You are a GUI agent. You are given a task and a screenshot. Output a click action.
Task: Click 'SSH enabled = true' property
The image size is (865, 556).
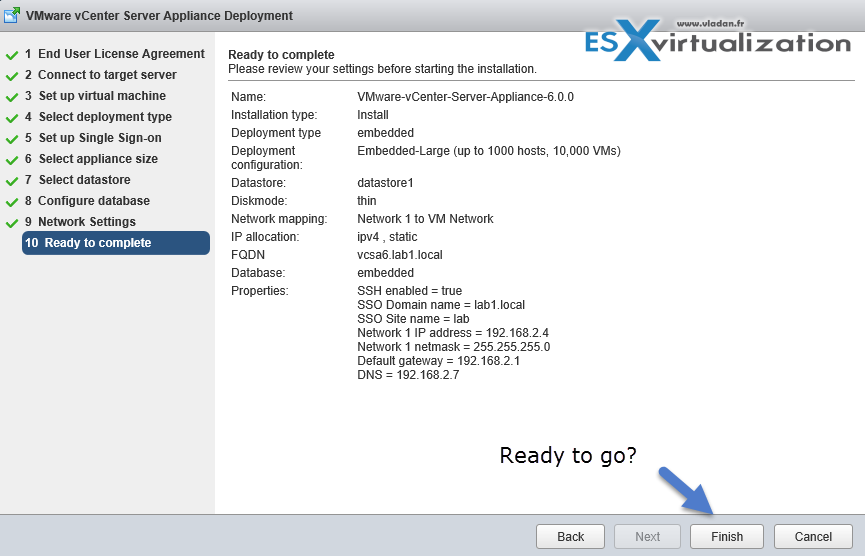tap(410, 291)
